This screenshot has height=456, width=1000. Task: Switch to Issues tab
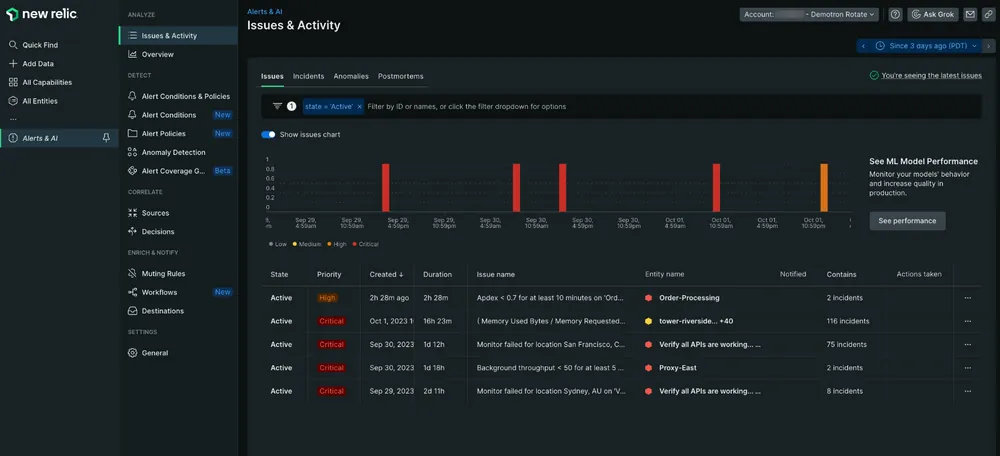(x=272, y=76)
